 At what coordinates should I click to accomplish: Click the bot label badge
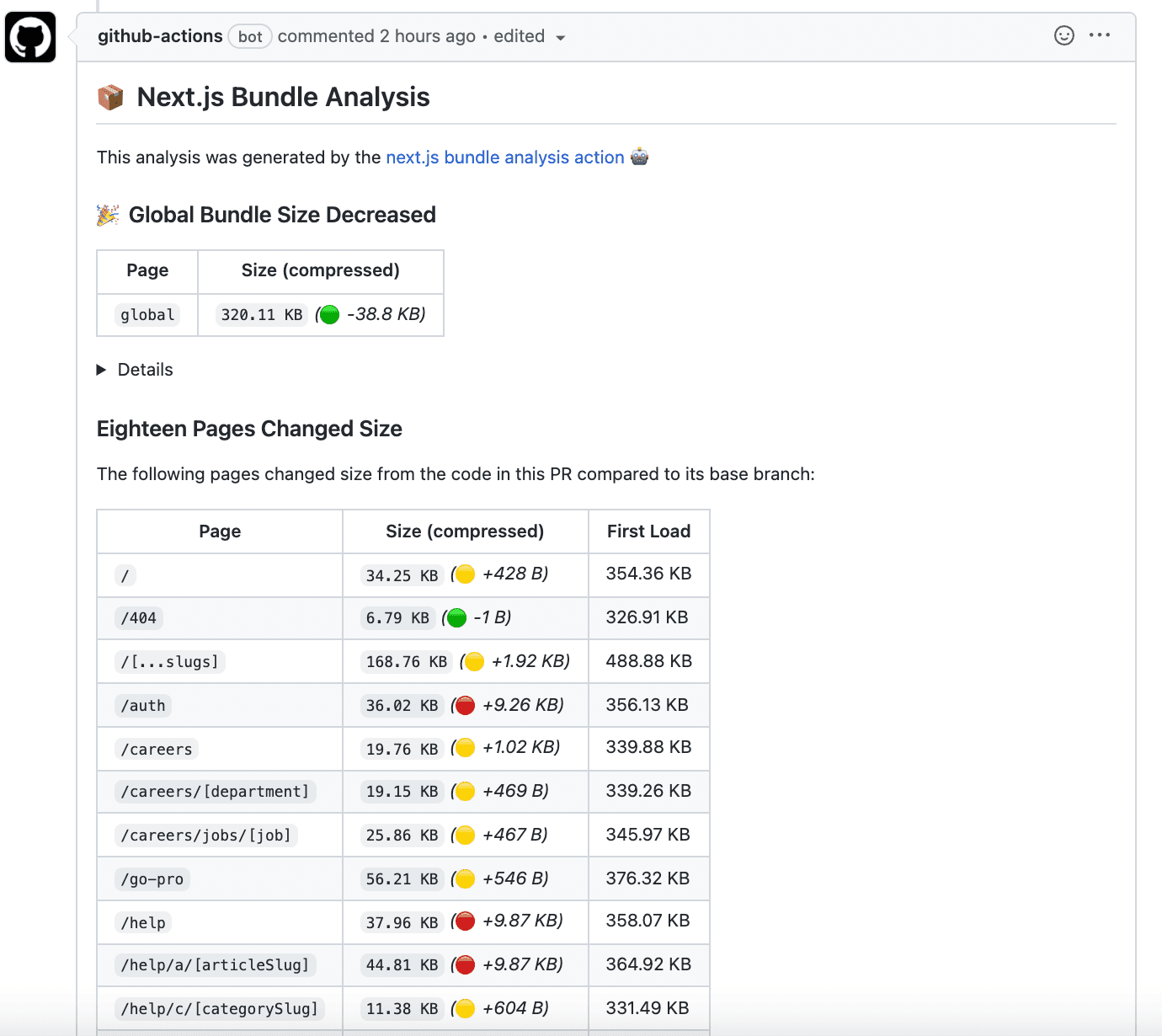[250, 36]
